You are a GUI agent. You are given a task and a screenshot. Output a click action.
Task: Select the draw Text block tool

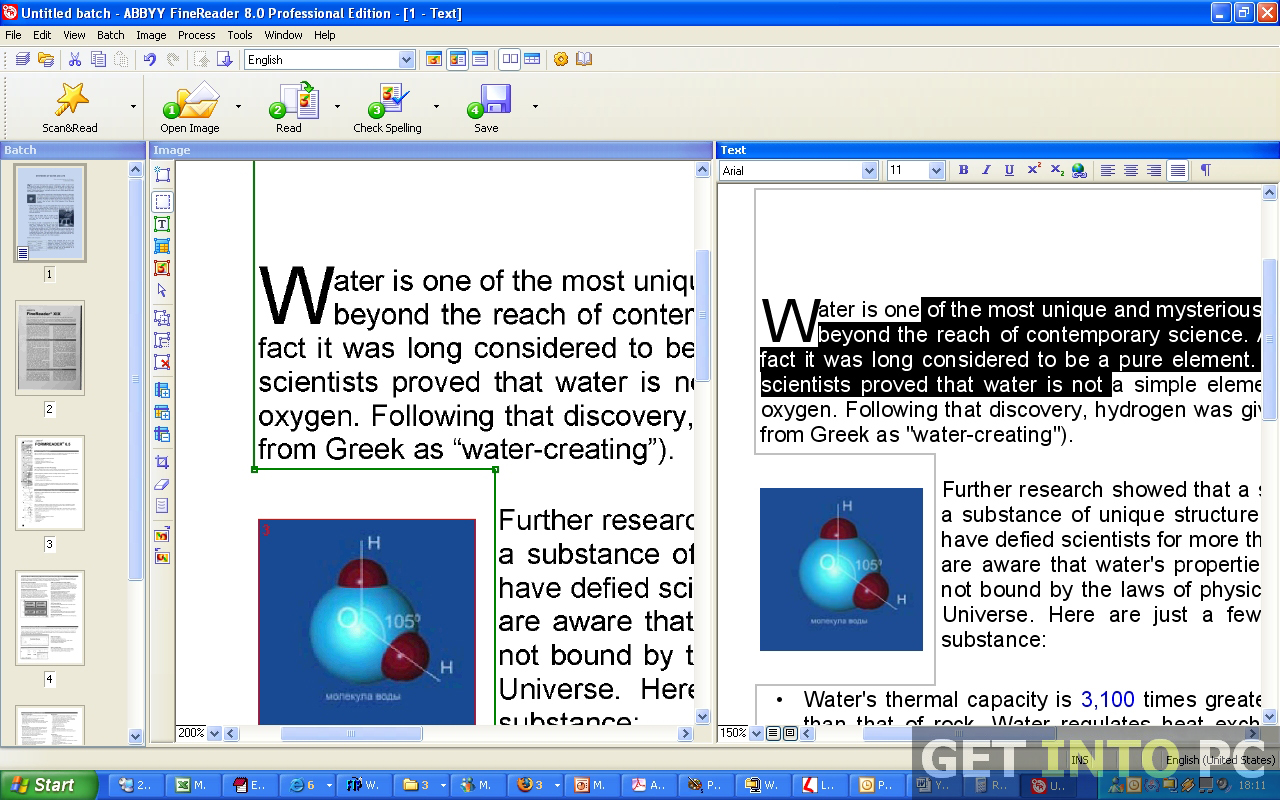tap(162, 224)
